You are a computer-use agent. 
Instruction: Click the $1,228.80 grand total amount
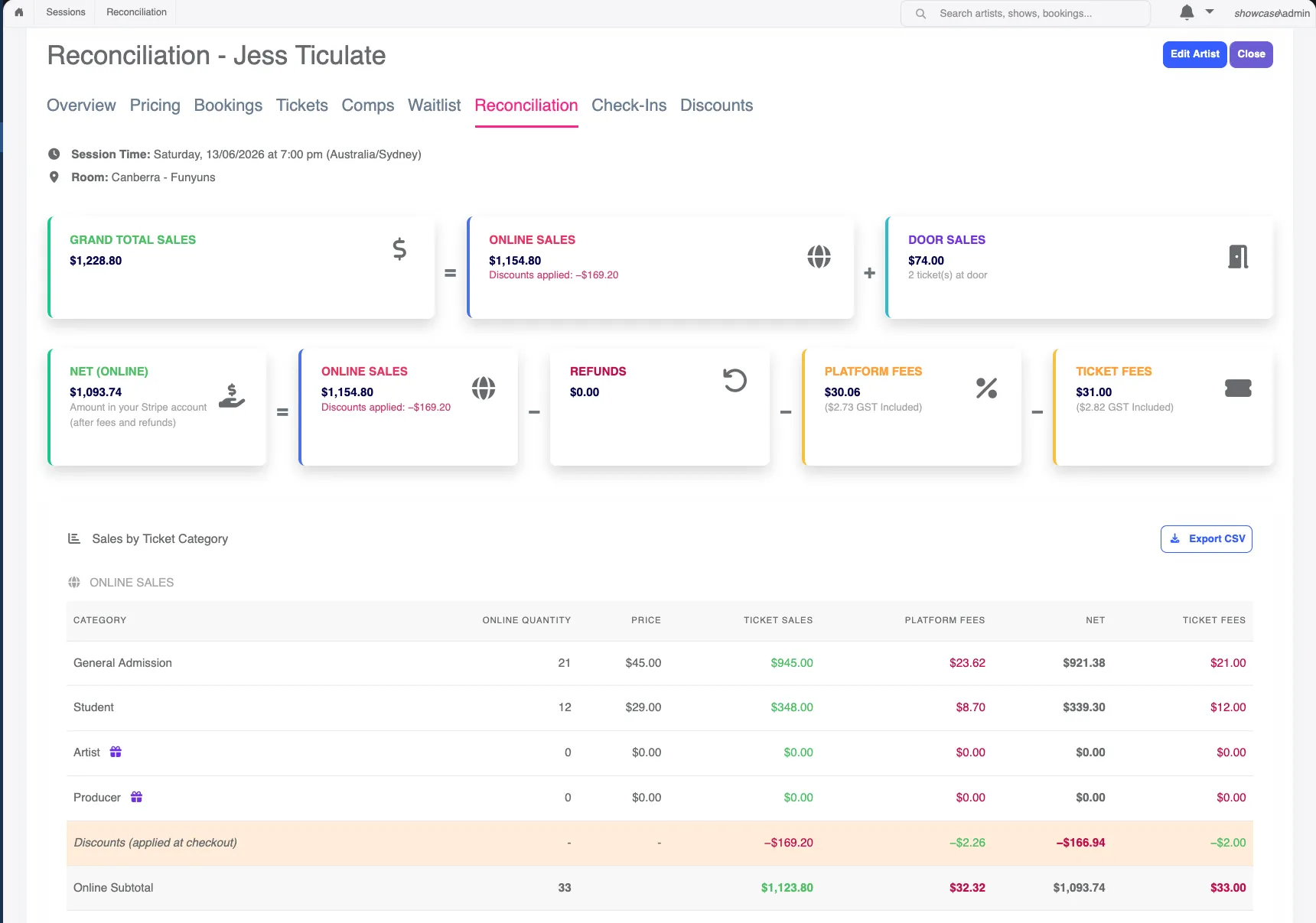click(96, 261)
